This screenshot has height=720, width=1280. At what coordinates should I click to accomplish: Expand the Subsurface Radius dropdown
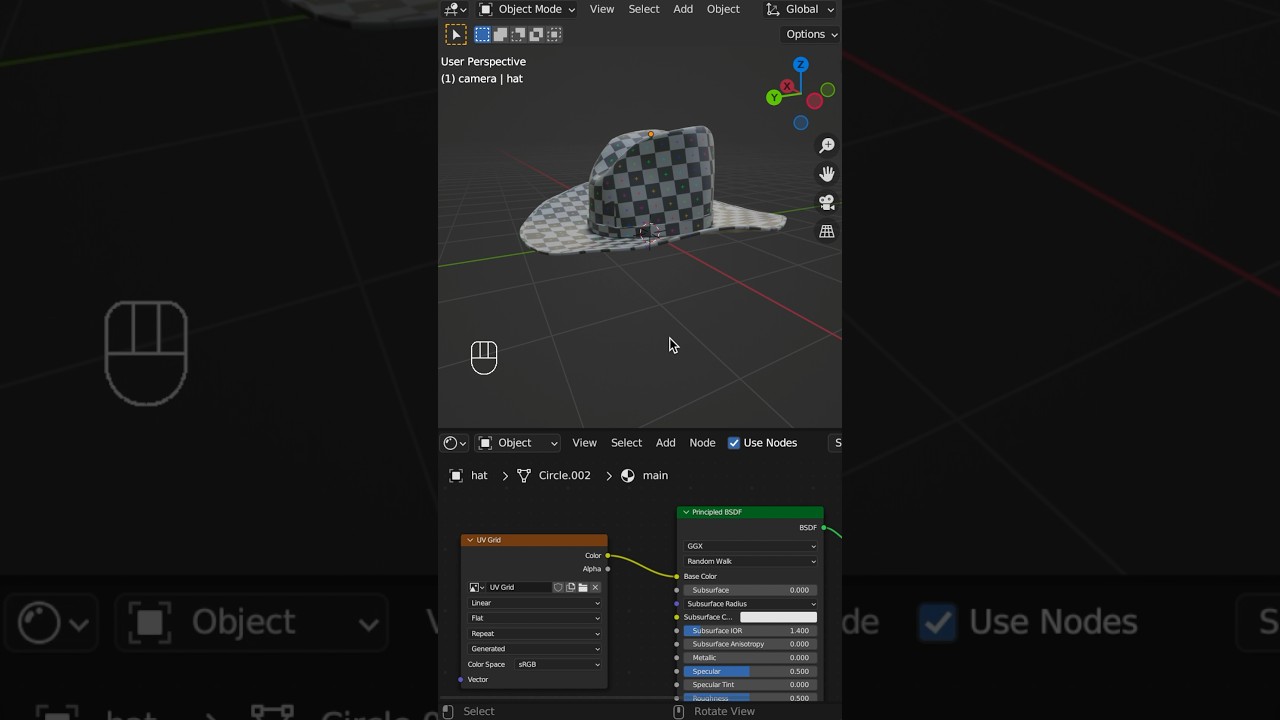pyautogui.click(x=751, y=604)
